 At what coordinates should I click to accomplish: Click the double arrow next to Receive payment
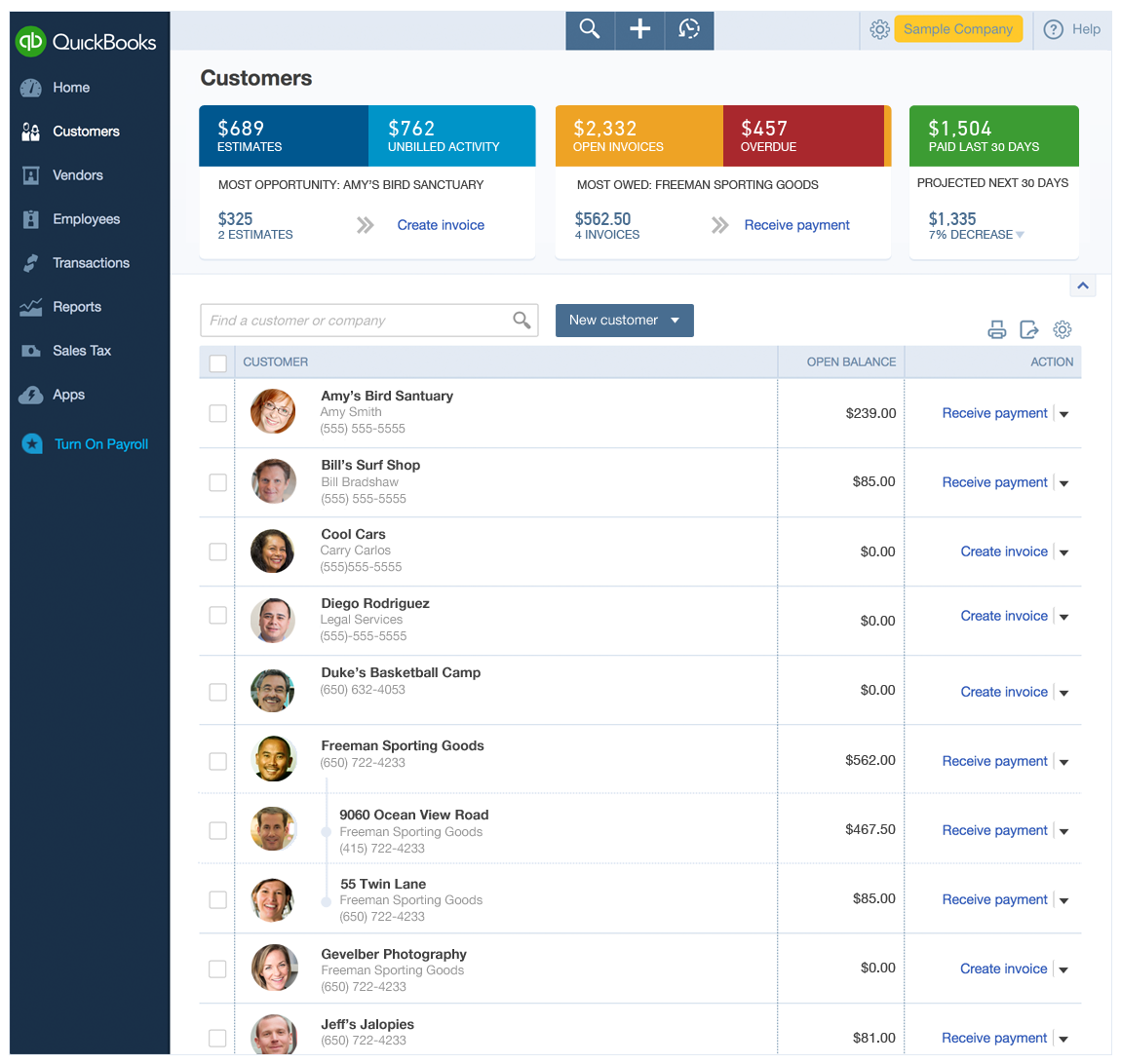coord(720,226)
